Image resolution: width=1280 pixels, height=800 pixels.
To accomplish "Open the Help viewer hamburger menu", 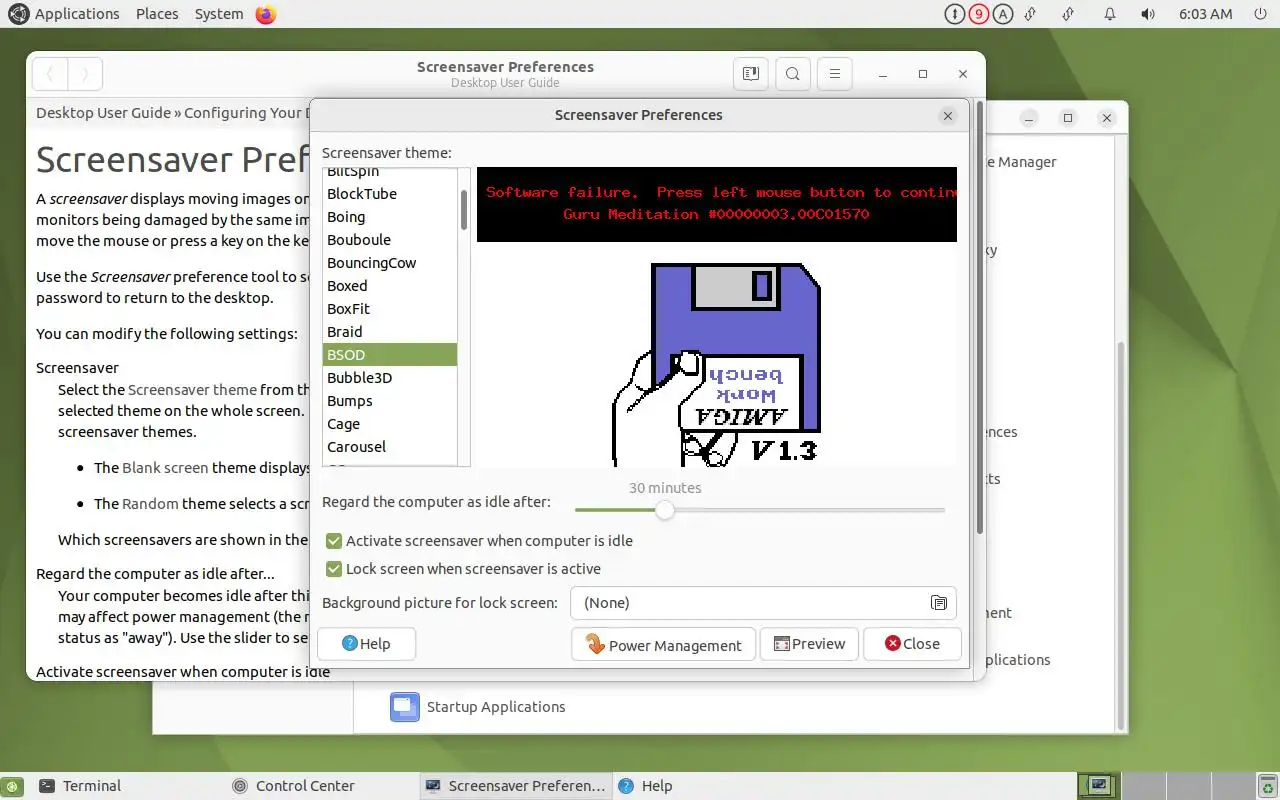I will point(835,74).
